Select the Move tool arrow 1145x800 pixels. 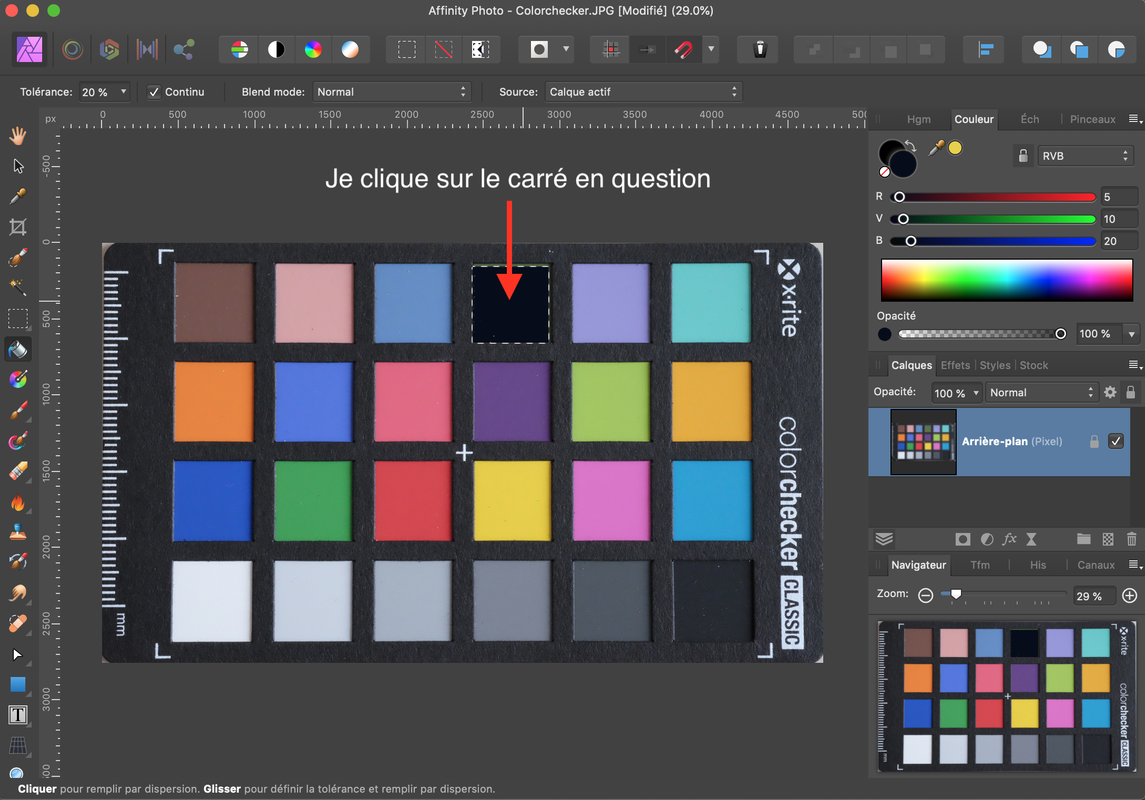click(18, 166)
